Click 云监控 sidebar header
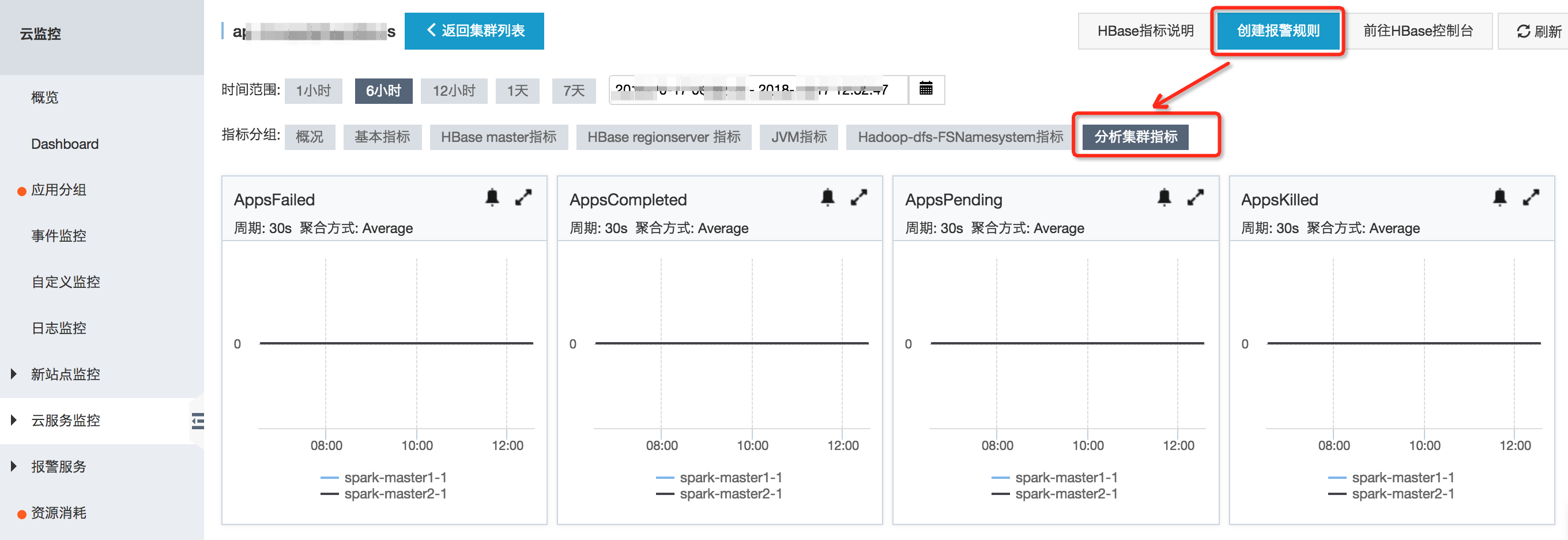Screen dimensions: 1568x540 pyautogui.click(x=40, y=34)
